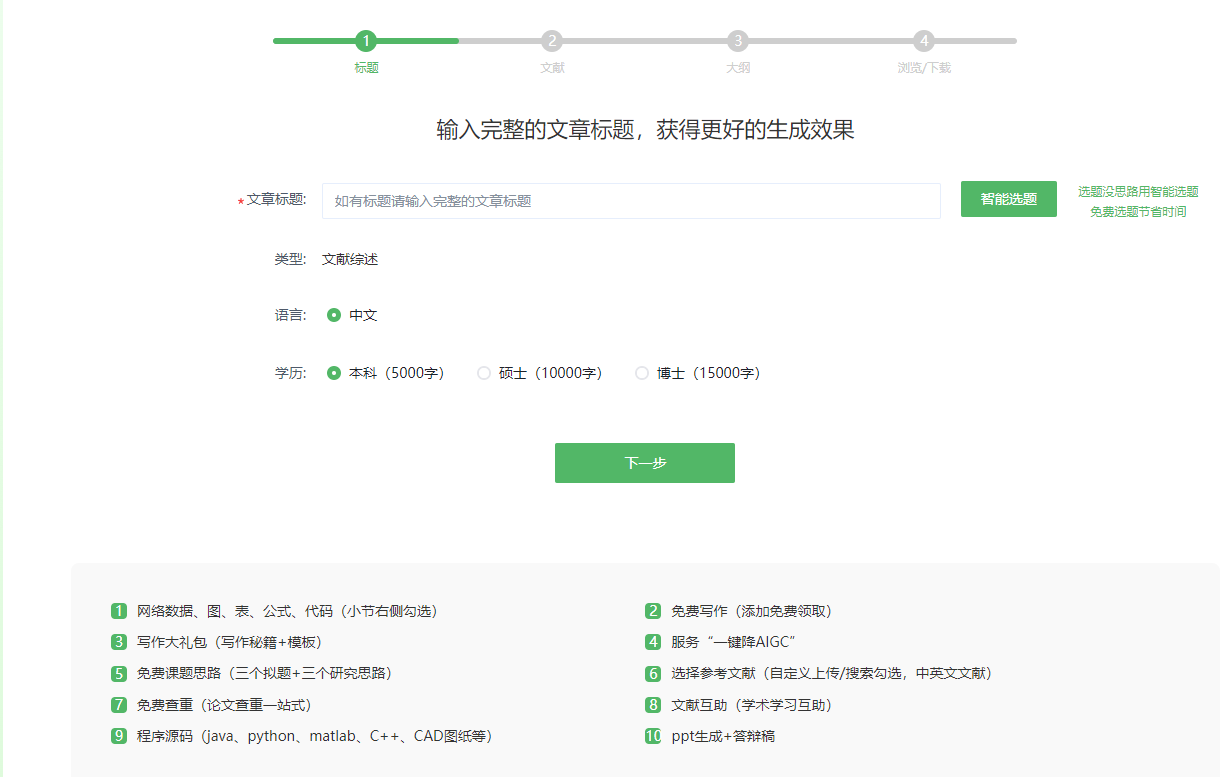Select 硕士（10000字）radio option

484,373
